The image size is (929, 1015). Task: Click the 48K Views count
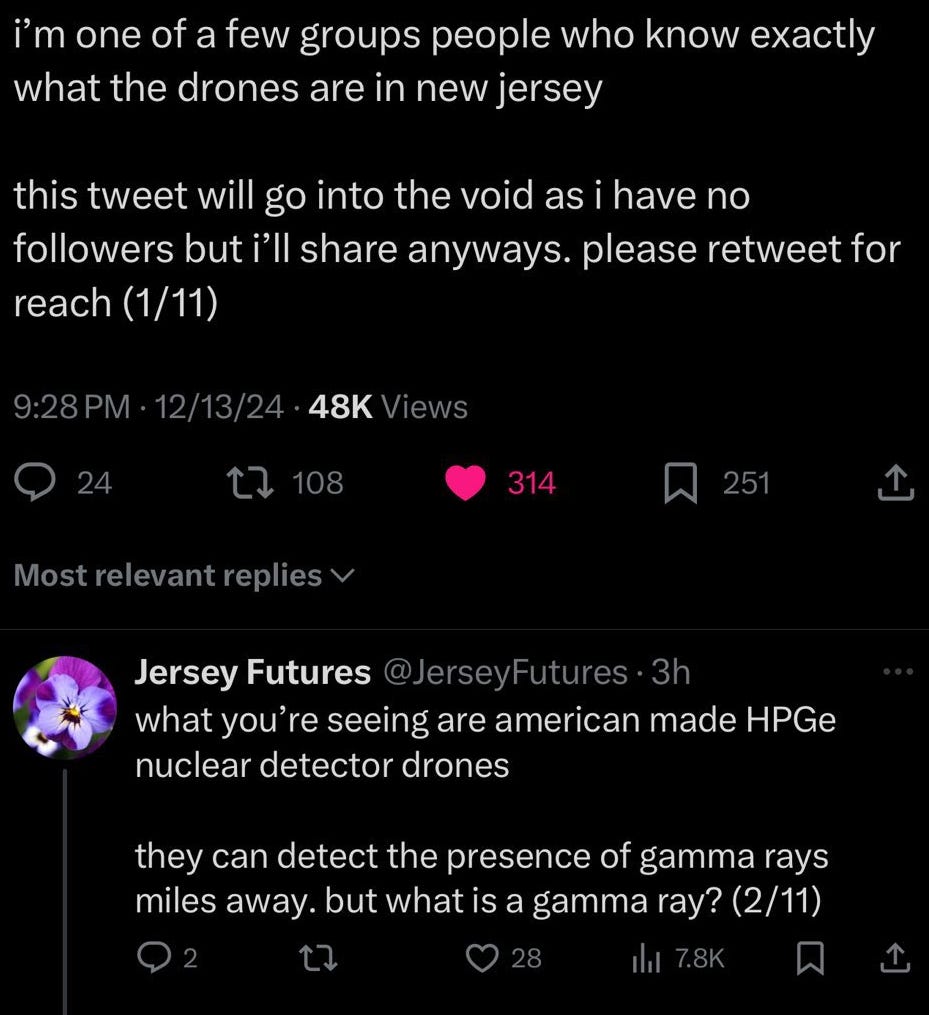pos(389,406)
